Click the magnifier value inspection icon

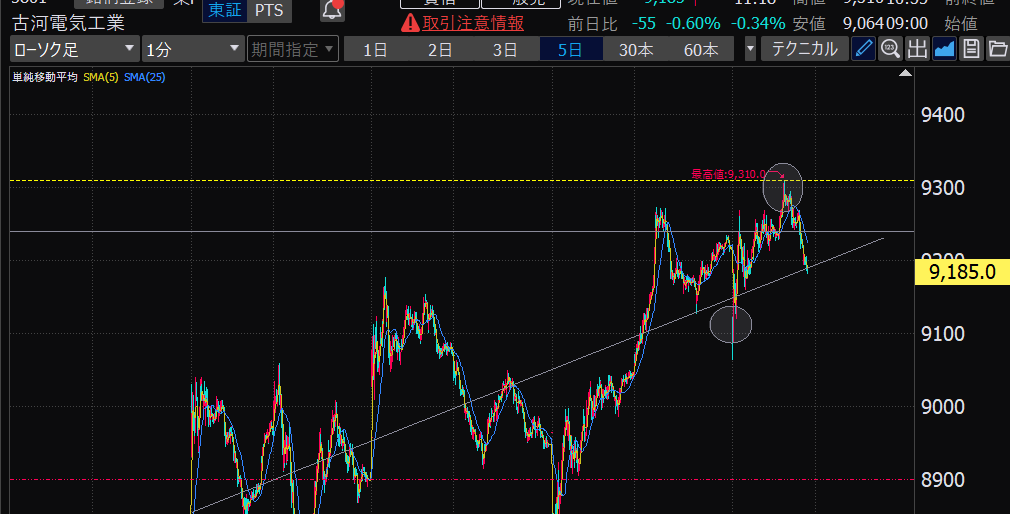[x=891, y=49]
